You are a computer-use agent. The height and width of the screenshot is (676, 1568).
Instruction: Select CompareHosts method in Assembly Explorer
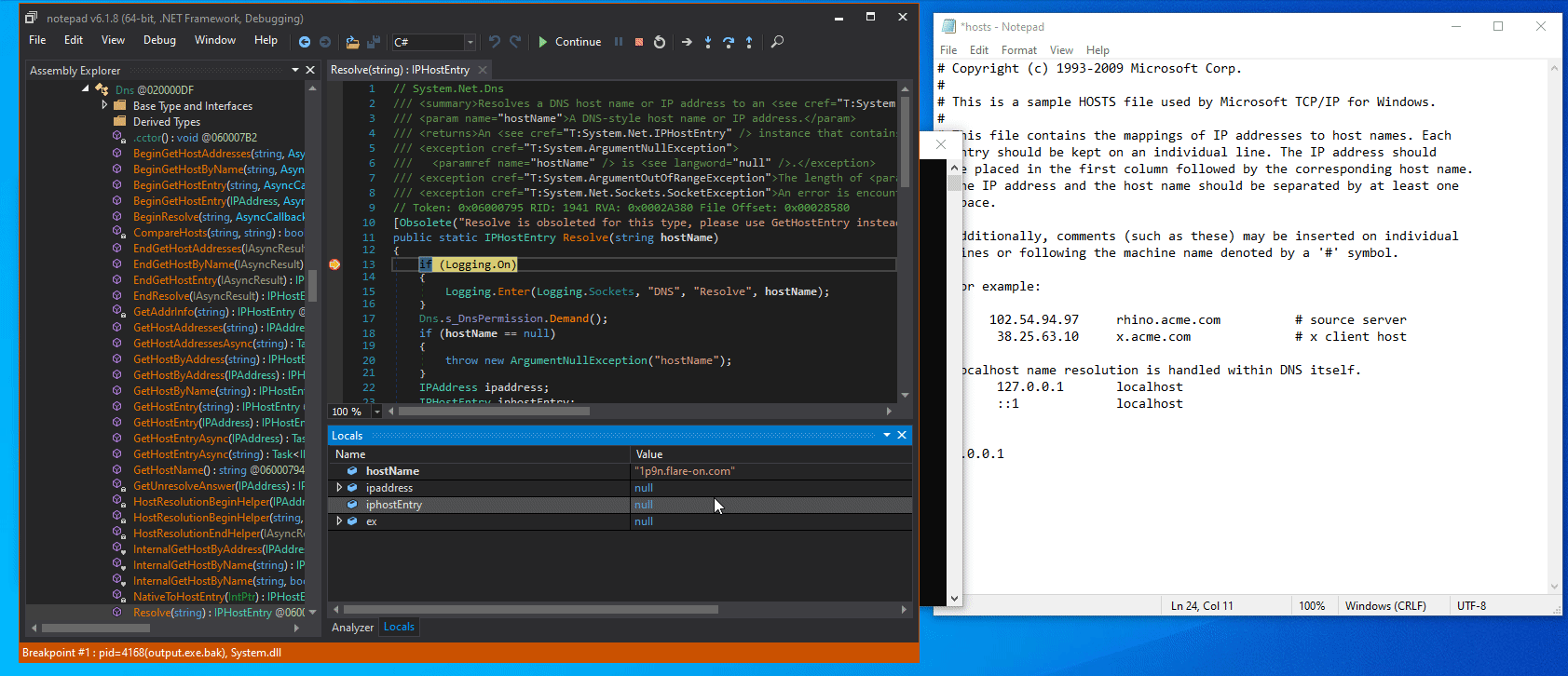pyautogui.click(x=218, y=233)
